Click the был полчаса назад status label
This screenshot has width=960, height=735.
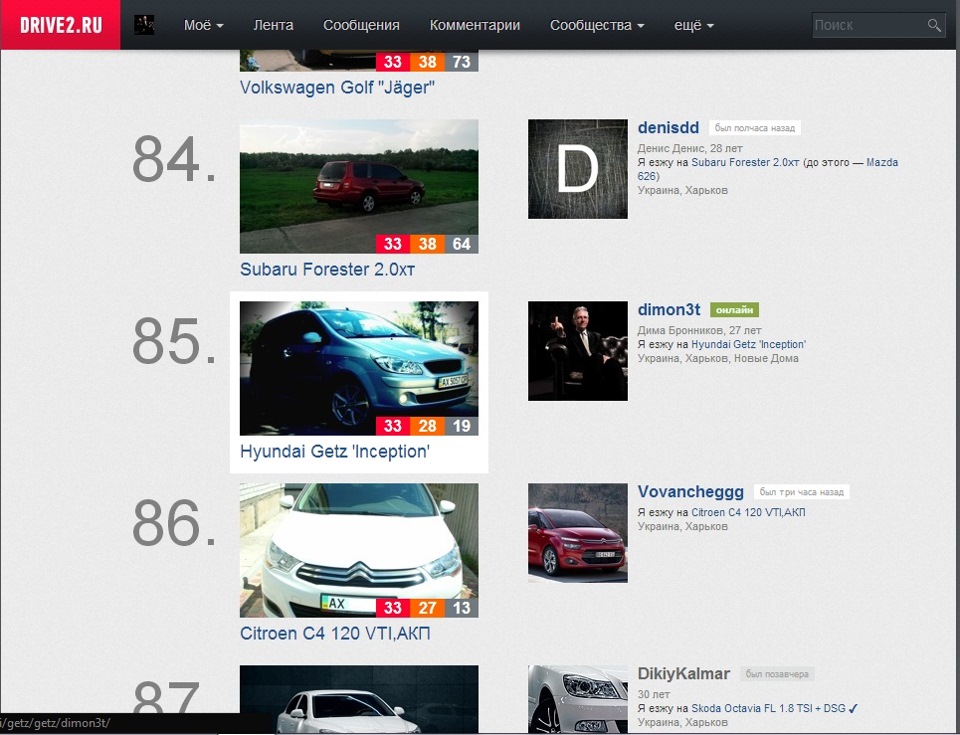click(x=755, y=128)
